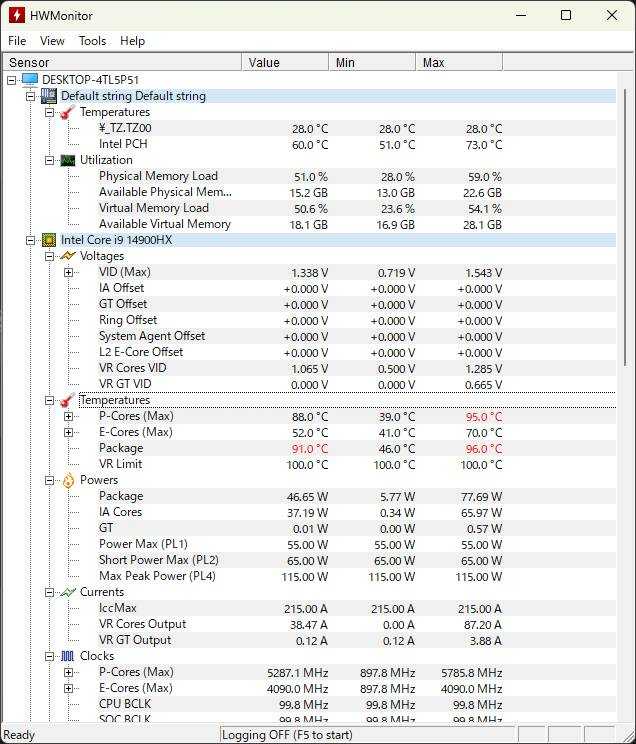Click the Clocks signal icon

pos(67,656)
